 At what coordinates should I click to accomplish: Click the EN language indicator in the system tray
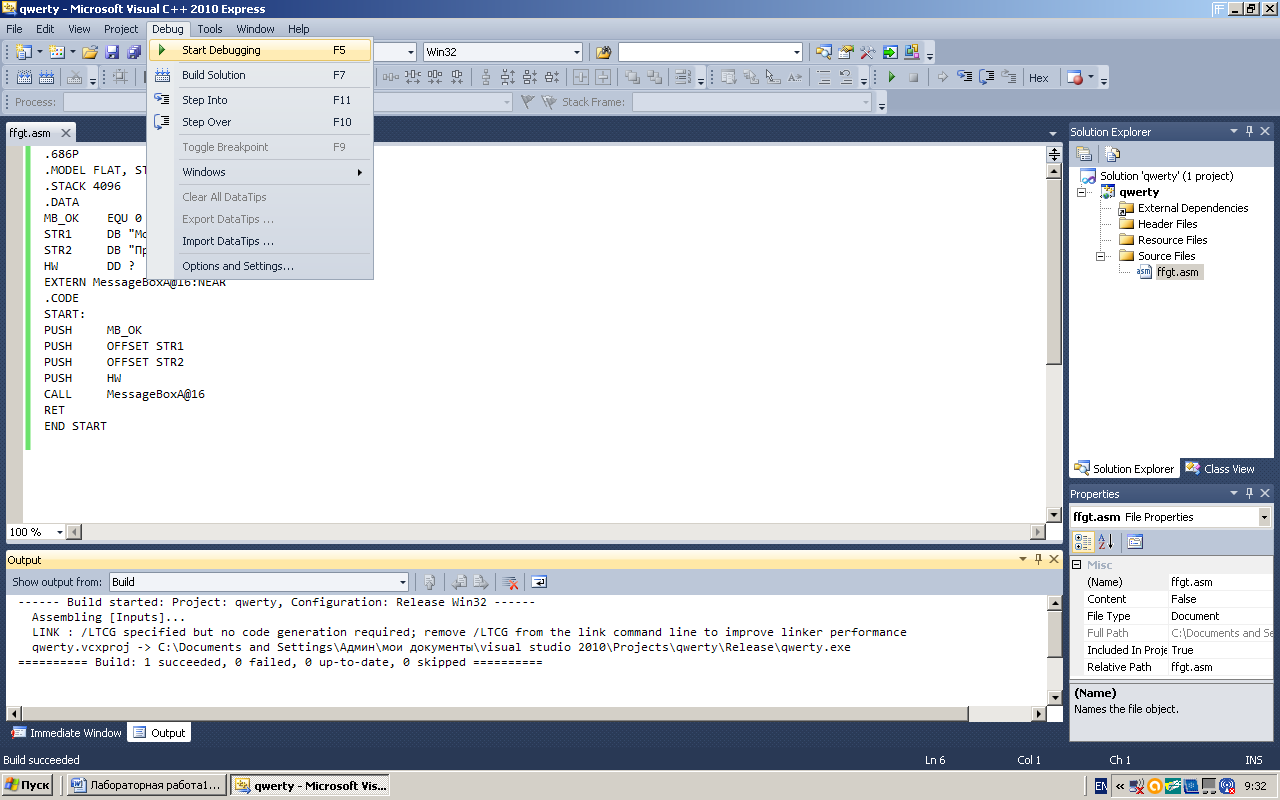click(x=1101, y=786)
